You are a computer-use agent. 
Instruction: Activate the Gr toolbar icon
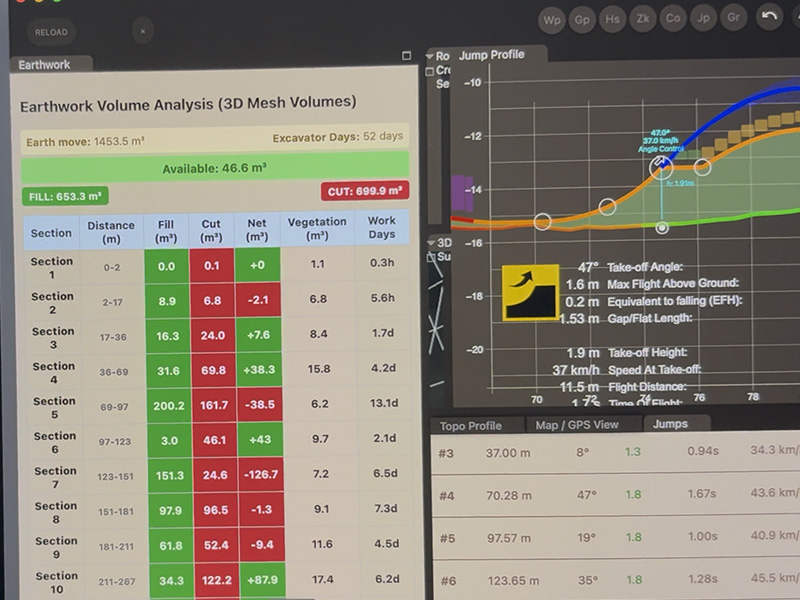[735, 18]
